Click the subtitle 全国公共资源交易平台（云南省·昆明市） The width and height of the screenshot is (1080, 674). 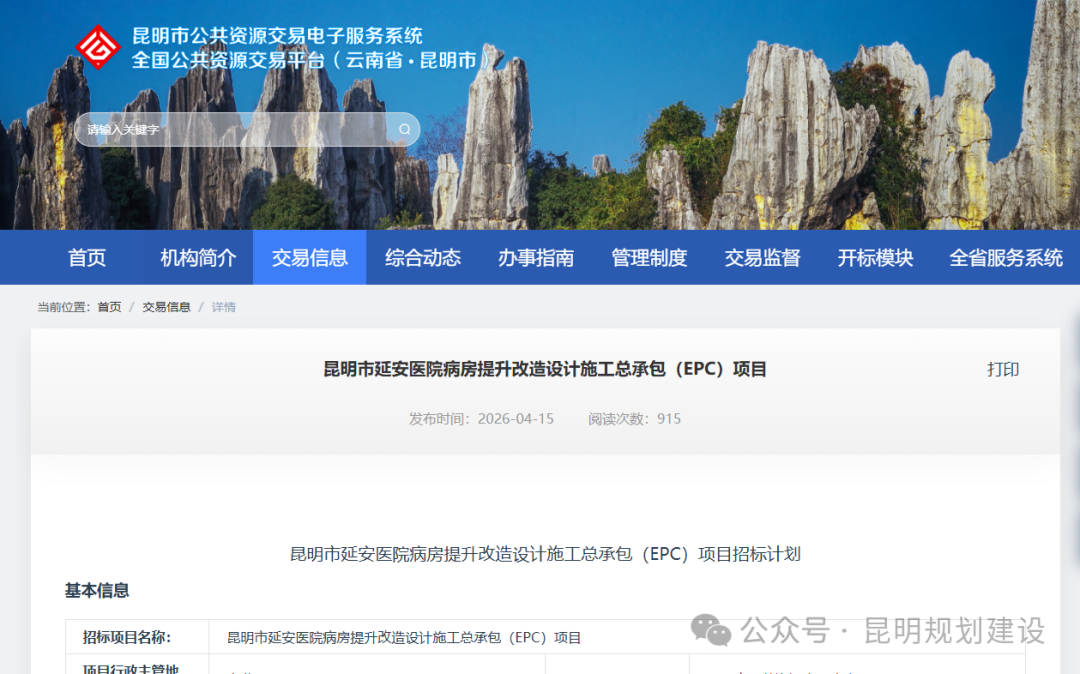point(311,61)
